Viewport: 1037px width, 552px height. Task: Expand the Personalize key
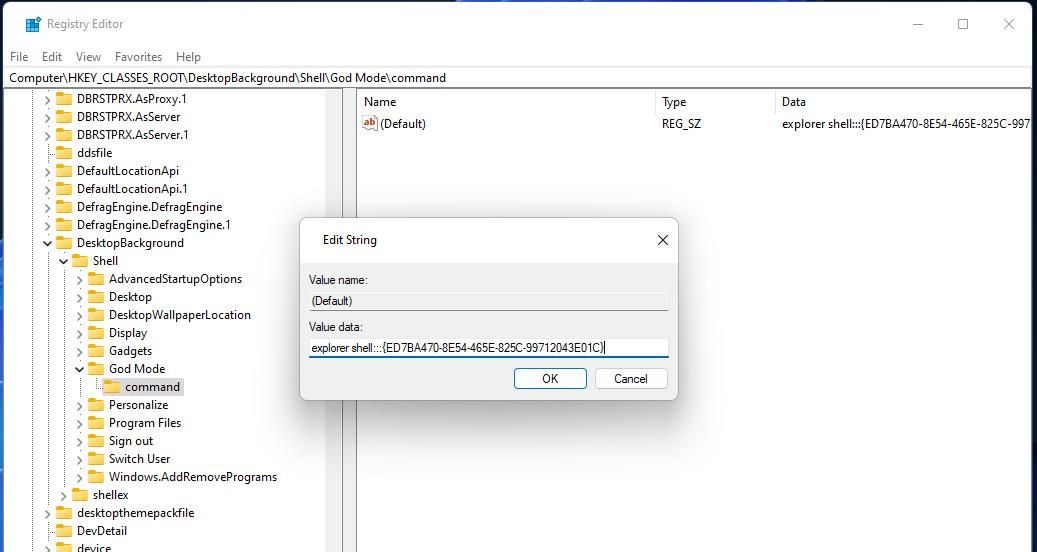click(79, 405)
